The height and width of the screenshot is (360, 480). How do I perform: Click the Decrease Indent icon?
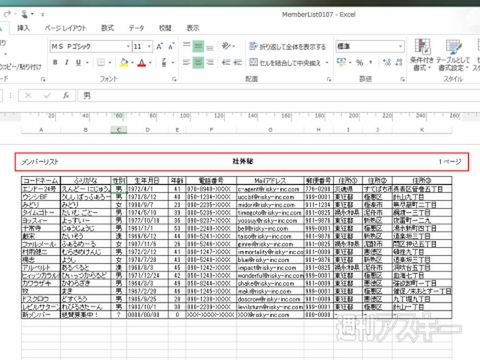point(226,62)
